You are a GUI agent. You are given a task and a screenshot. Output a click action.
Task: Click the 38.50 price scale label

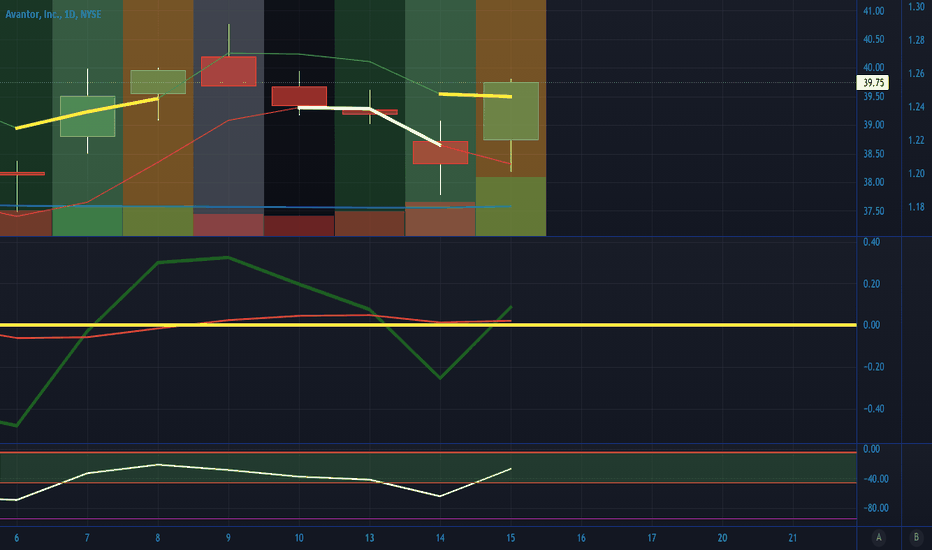click(874, 154)
